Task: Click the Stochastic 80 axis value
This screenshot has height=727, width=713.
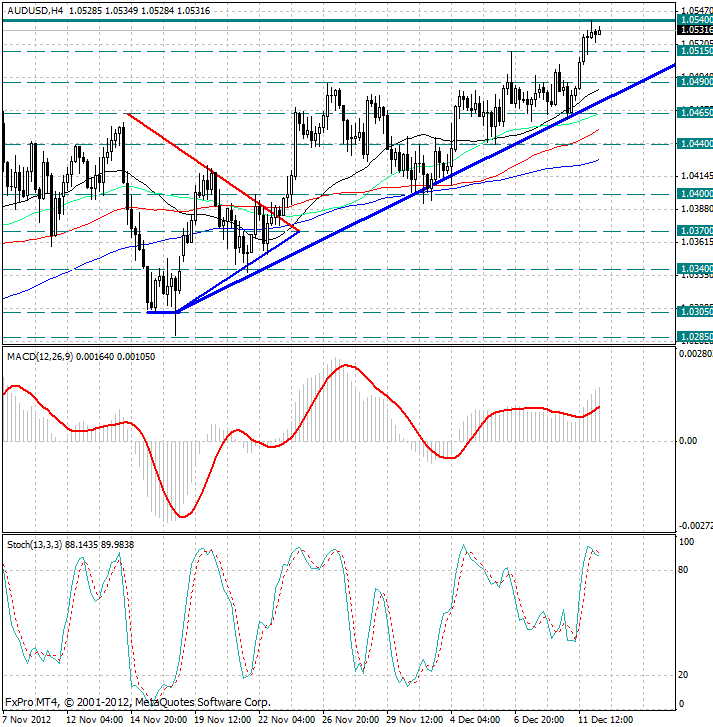Action: [683, 570]
